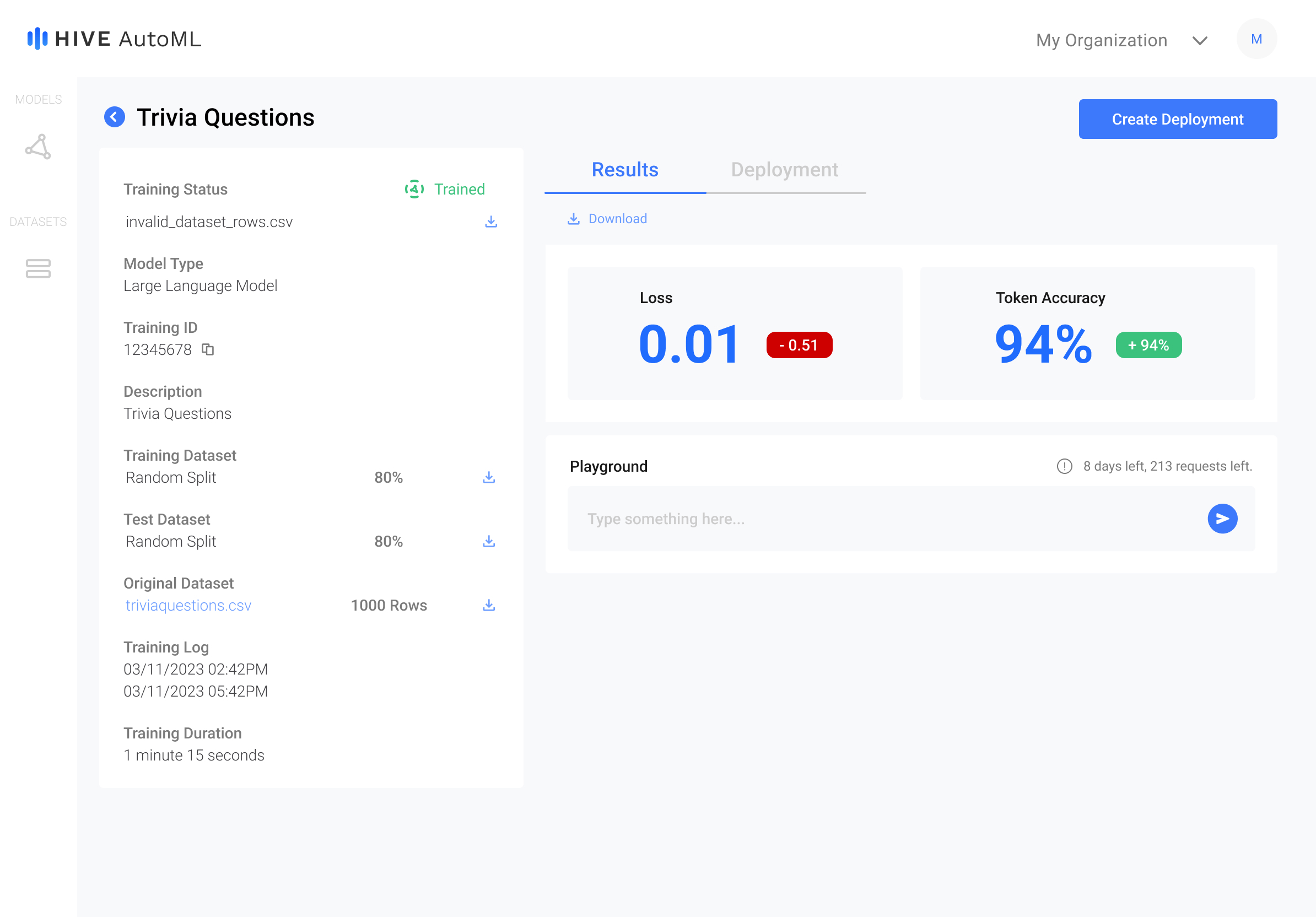Open the Datasets stack icon in sidebar
The image size is (1316, 917).
38,268
